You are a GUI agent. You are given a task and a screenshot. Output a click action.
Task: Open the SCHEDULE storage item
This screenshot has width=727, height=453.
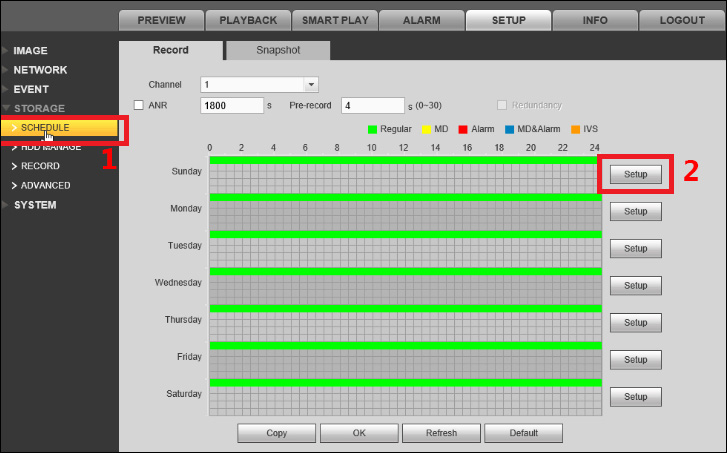tap(59, 128)
